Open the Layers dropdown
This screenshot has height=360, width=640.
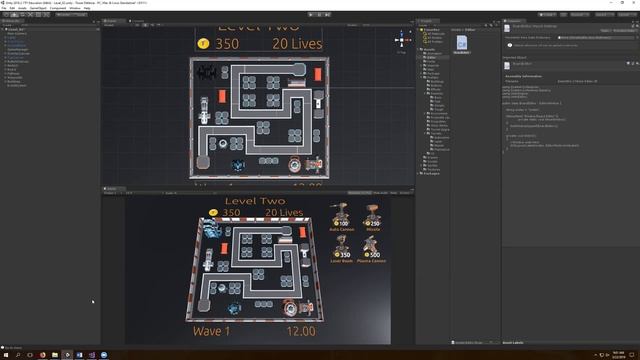604,15
